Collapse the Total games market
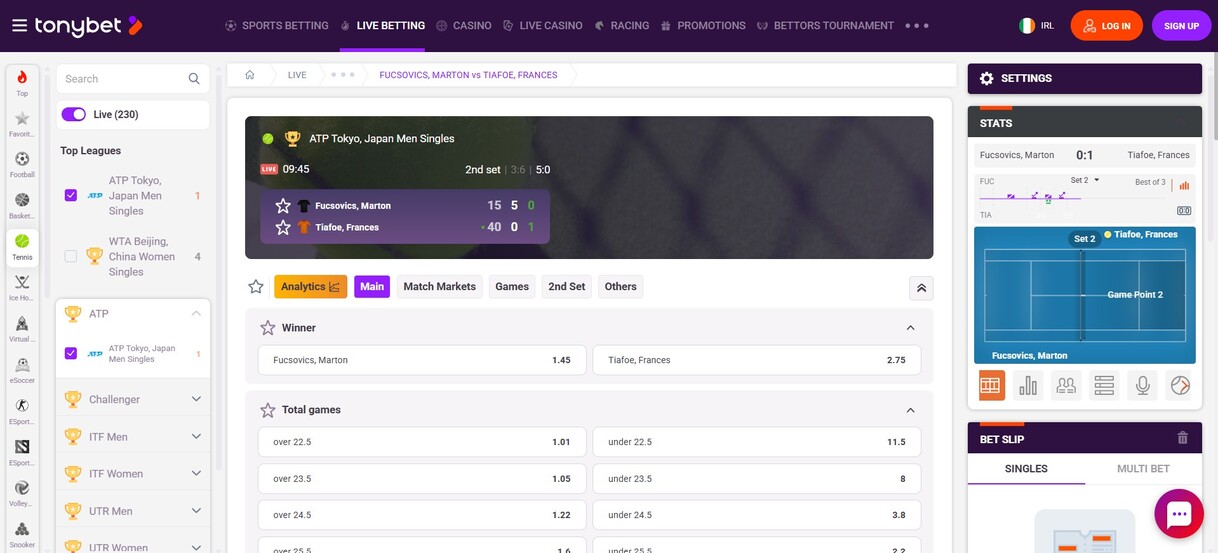Image resolution: width=1218 pixels, height=553 pixels. coord(910,410)
